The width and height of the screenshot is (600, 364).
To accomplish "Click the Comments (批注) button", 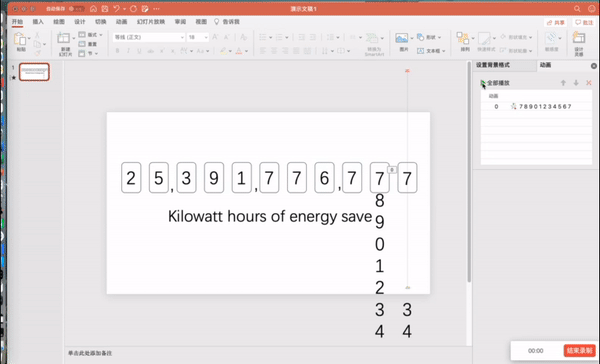I will (584, 23).
